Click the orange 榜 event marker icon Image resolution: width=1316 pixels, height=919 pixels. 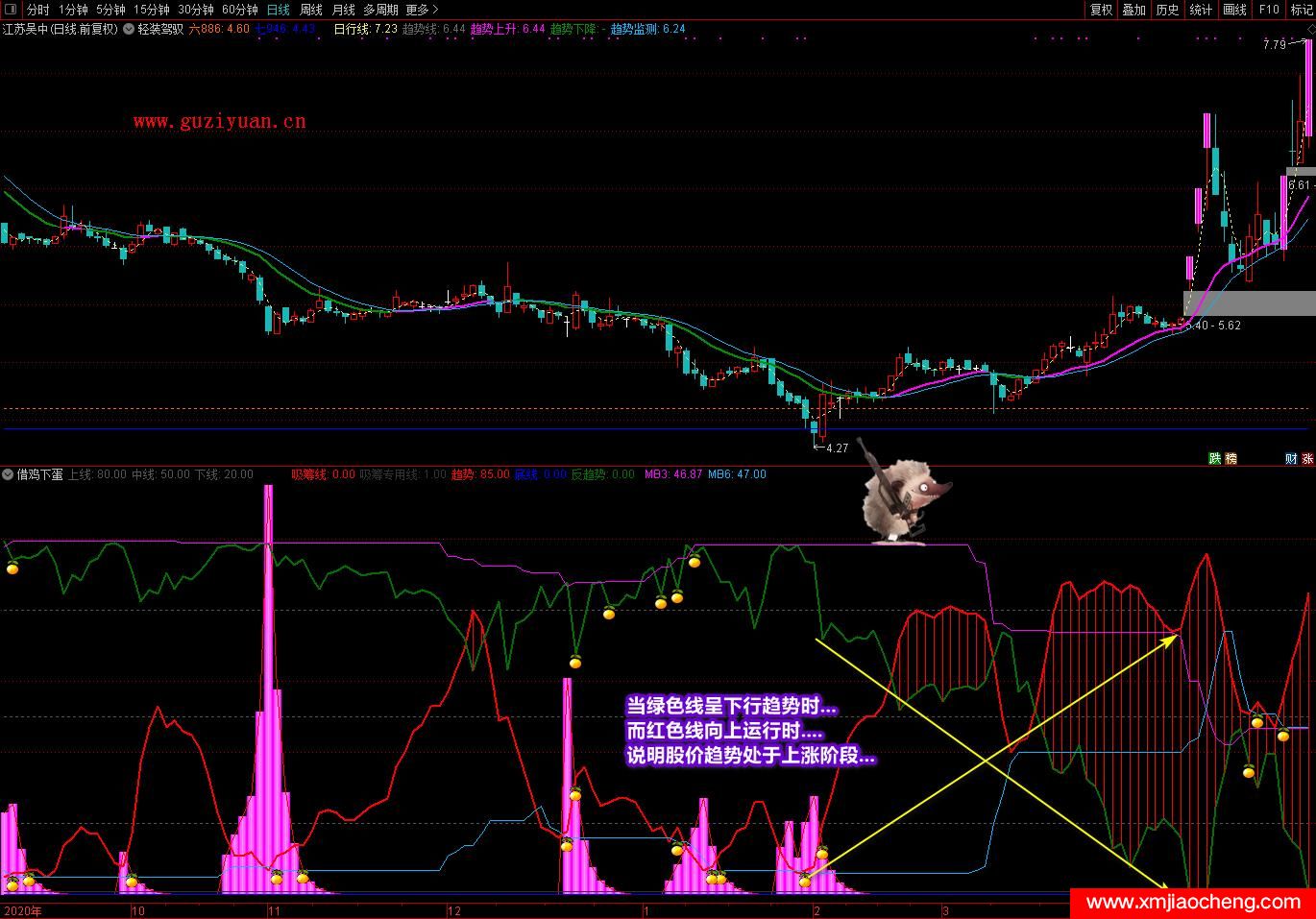tap(1231, 459)
